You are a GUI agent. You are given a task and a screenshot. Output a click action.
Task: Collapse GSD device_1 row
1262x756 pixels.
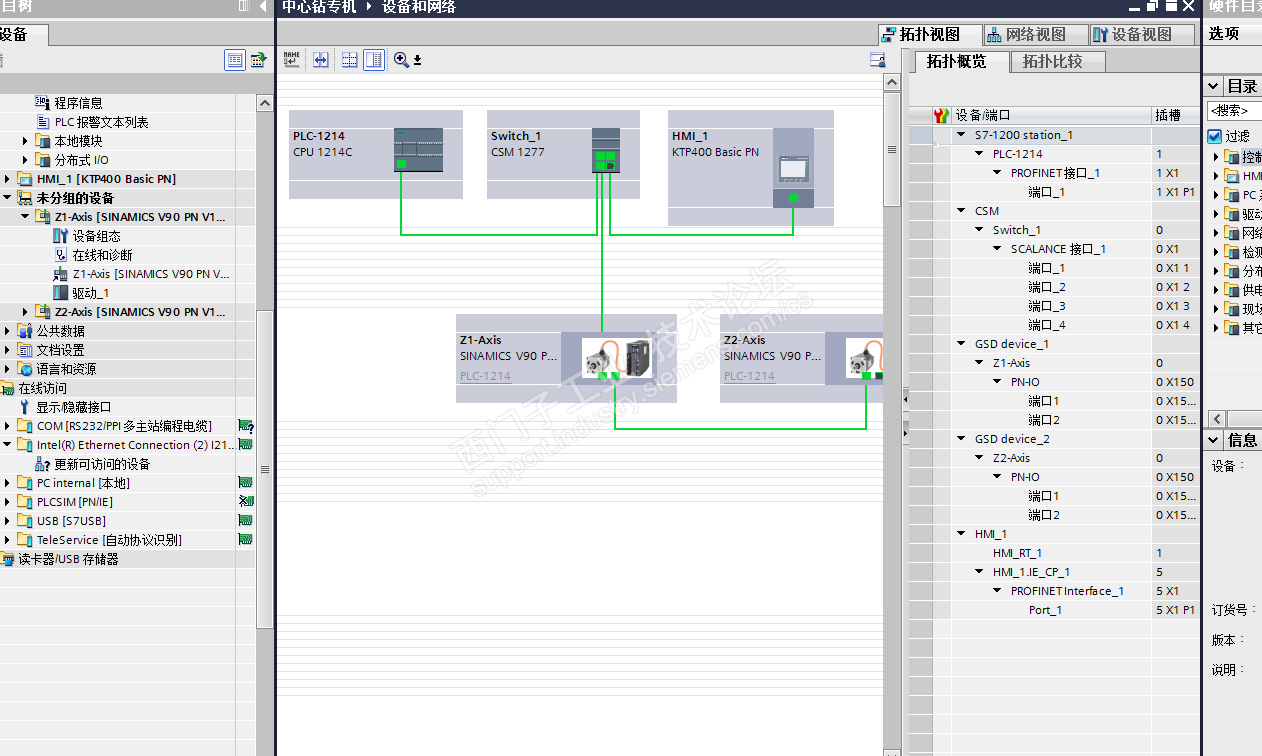pos(962,344)
